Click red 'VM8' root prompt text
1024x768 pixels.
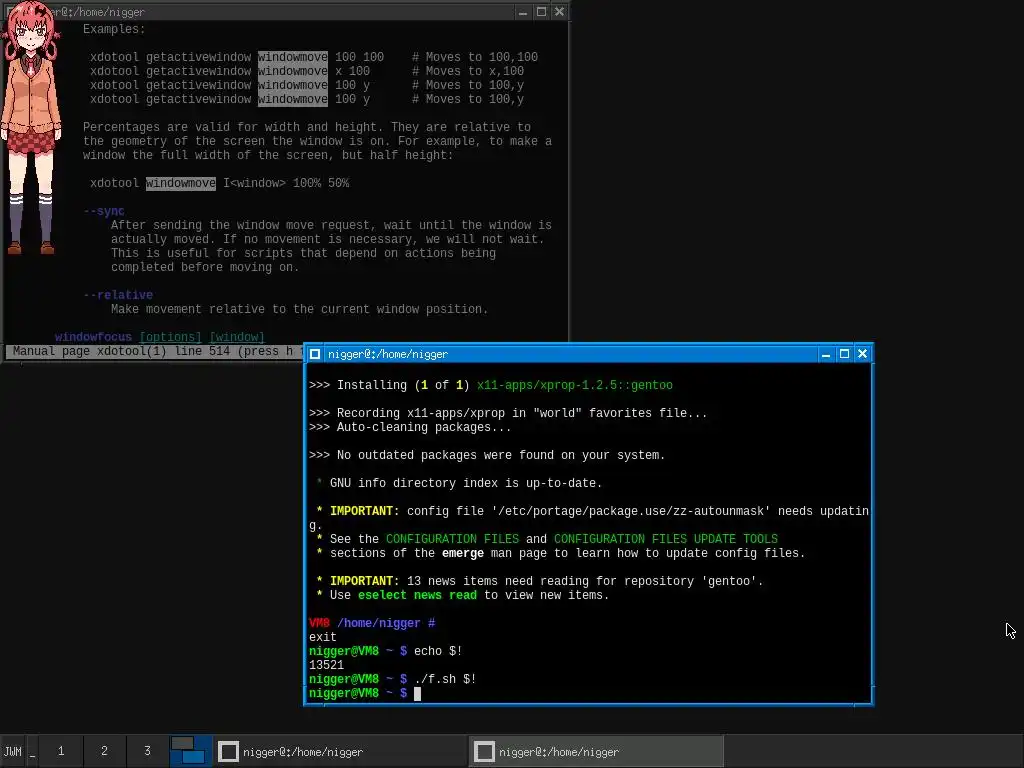click(319, 623)
